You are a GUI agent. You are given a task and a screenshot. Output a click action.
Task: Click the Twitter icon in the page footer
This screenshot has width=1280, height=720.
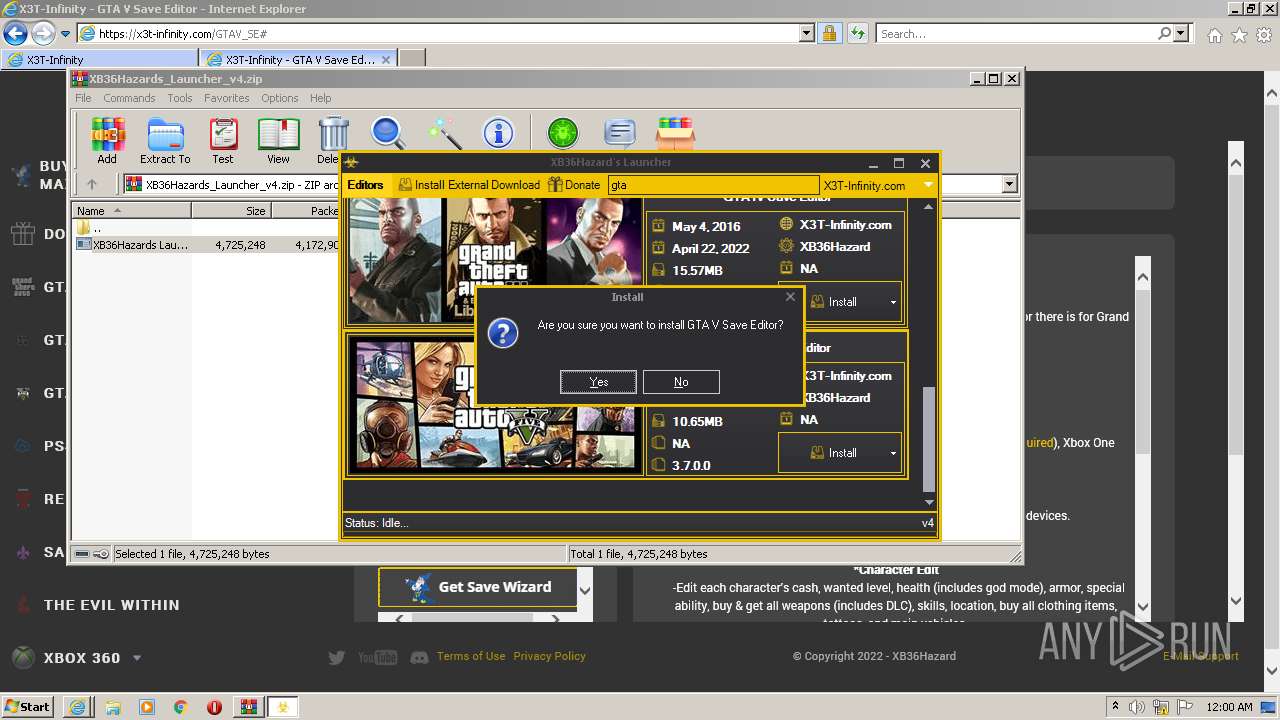click(337, 657)
